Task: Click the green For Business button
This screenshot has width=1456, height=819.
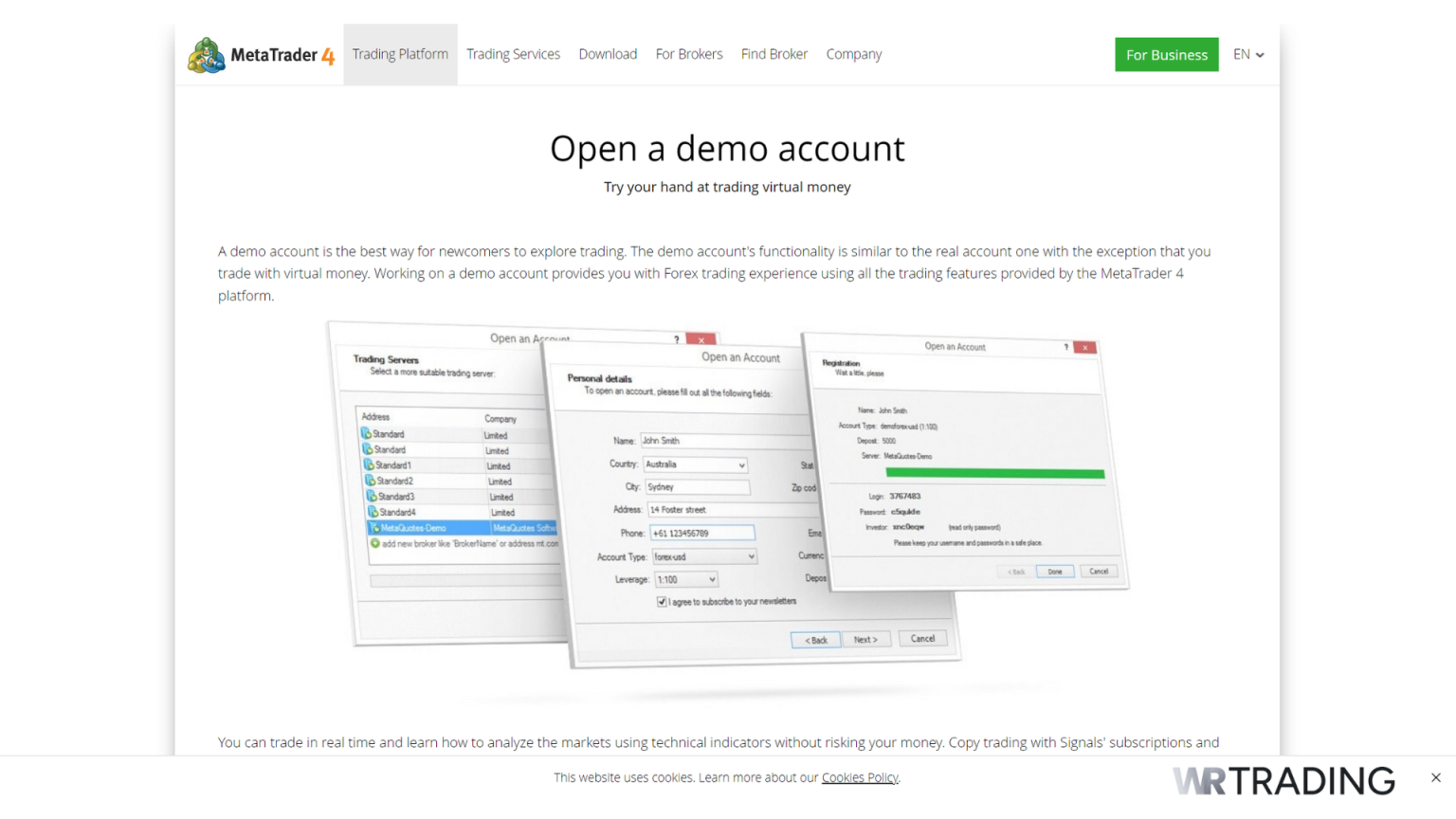Action: pyautogui.click(x=1166, y=54)
